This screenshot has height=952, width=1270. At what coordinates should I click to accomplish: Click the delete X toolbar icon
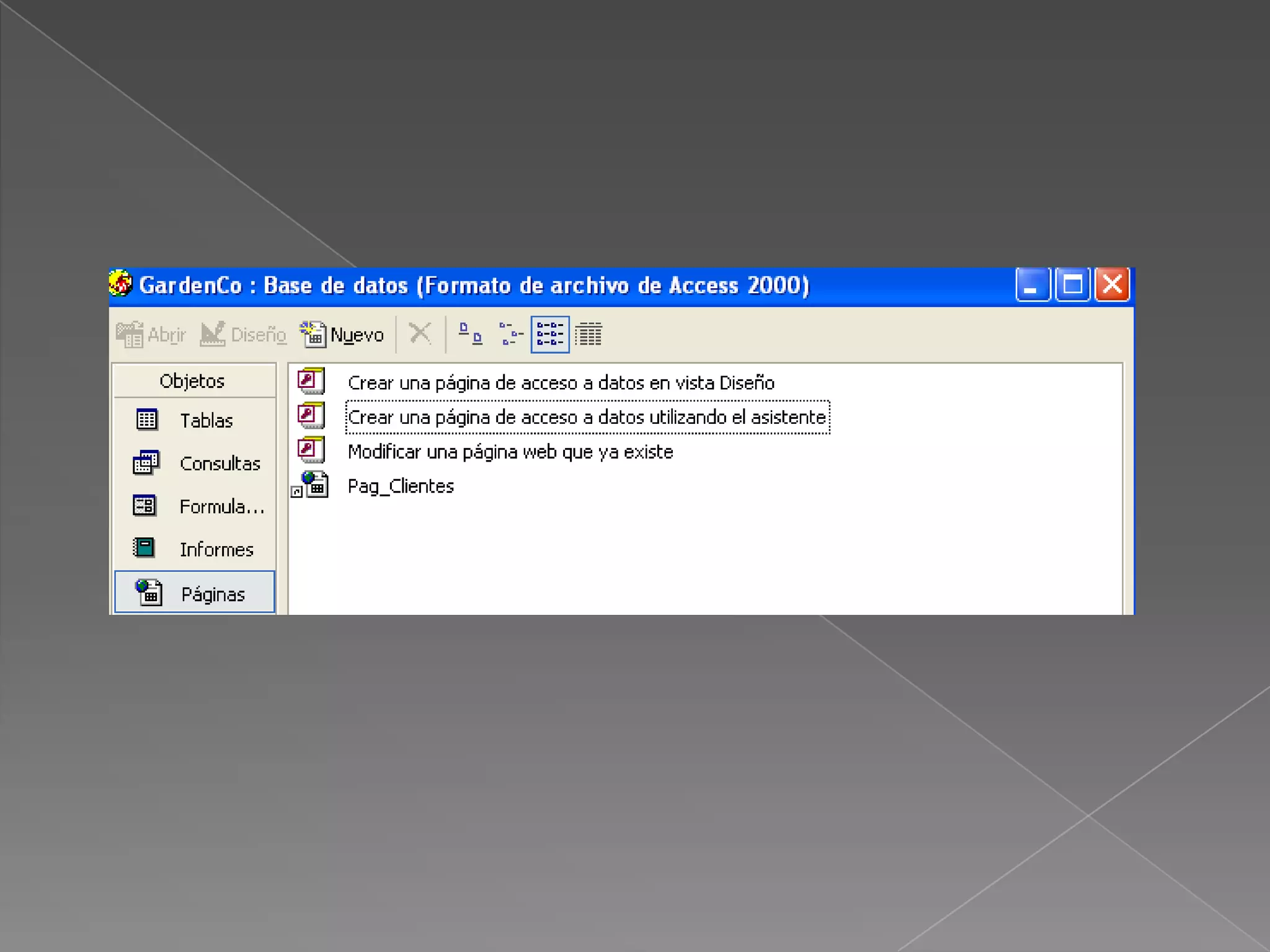[x=420, y=334]
